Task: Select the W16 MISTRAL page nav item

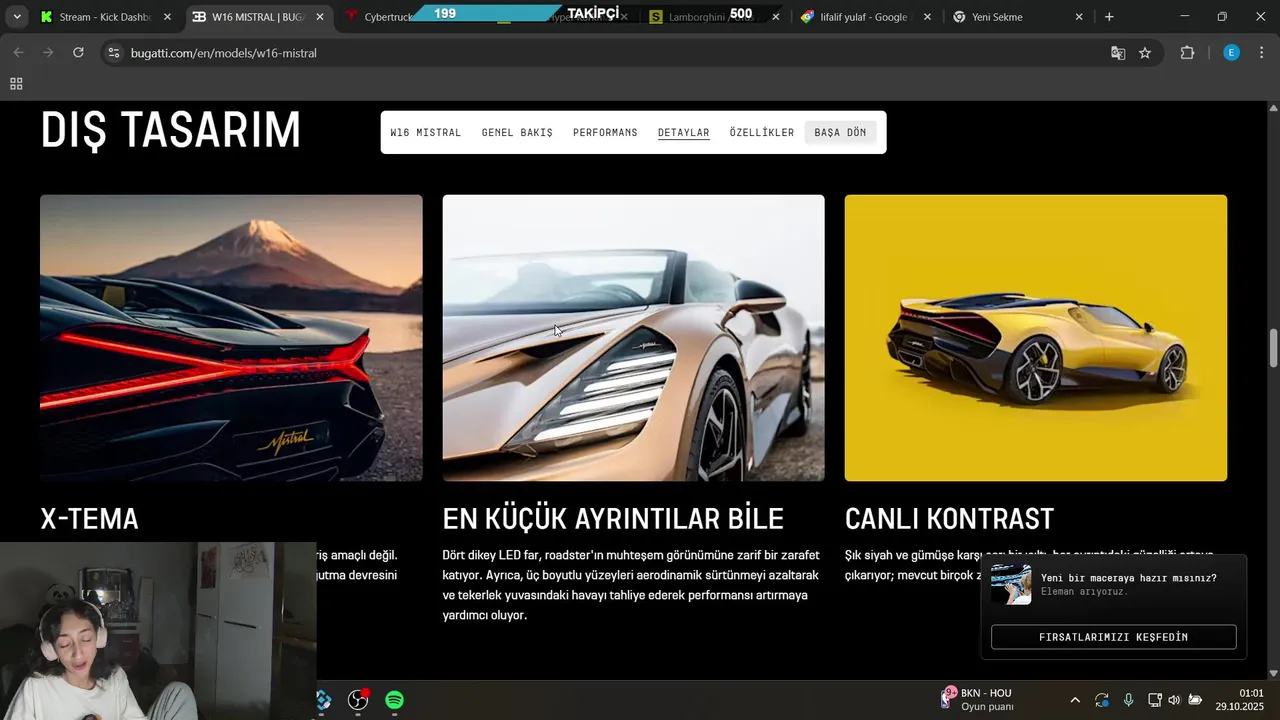Action: click(426, 132)
